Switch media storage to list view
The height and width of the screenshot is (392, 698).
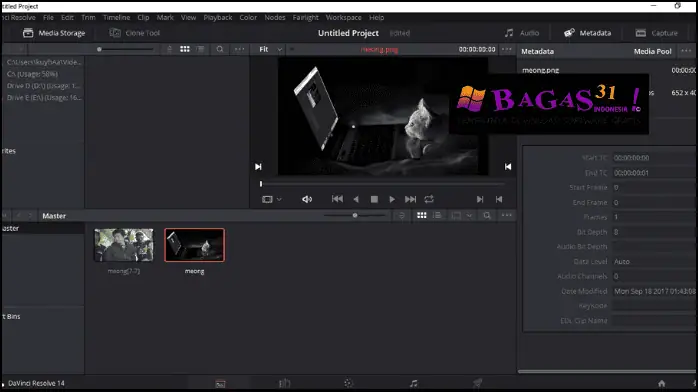200,49
